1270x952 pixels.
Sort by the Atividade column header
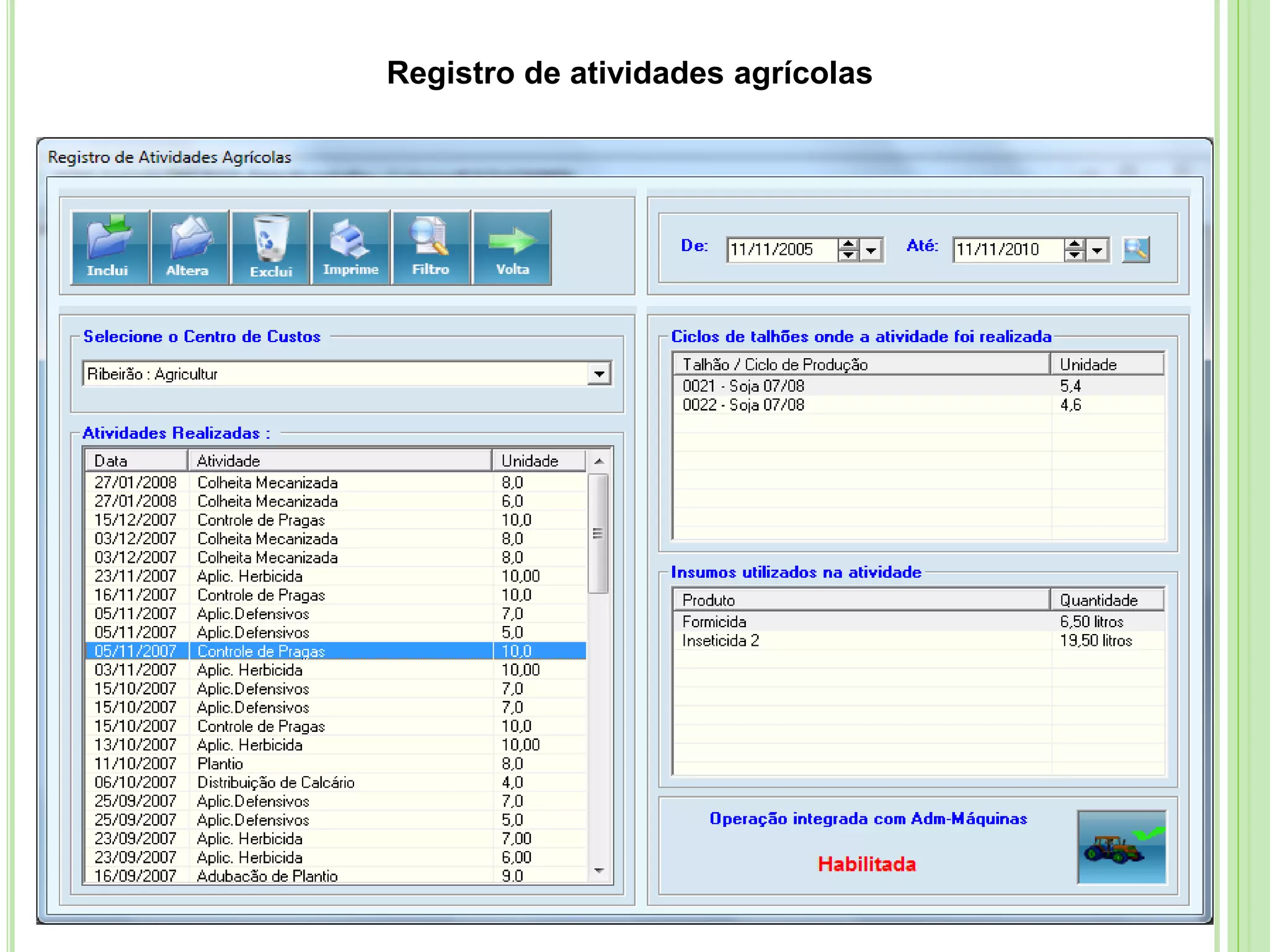point(340,461)
